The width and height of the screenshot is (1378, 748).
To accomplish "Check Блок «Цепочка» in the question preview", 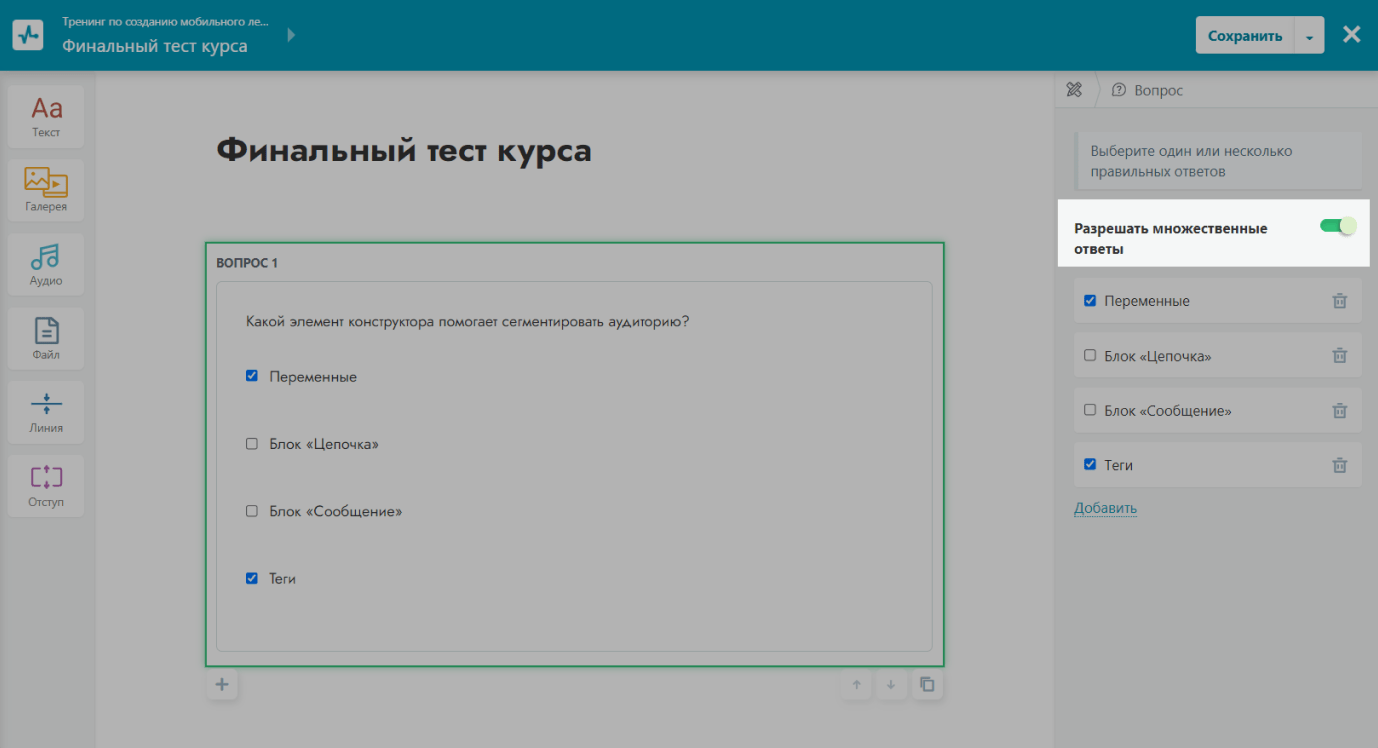I will click(x=252, y=444).
